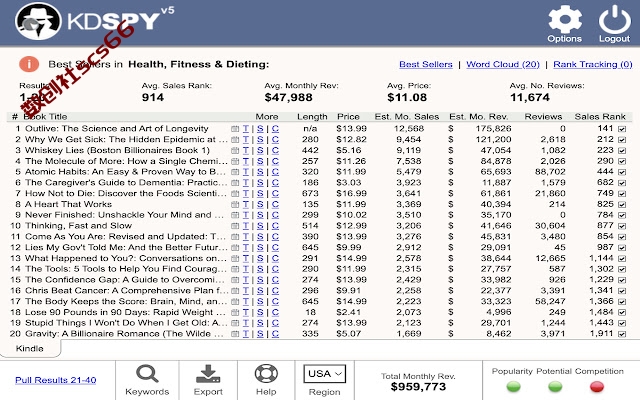This screenshot has width=640, height=400.
Task: Click Book Title column header
Action: coord(45,117)
